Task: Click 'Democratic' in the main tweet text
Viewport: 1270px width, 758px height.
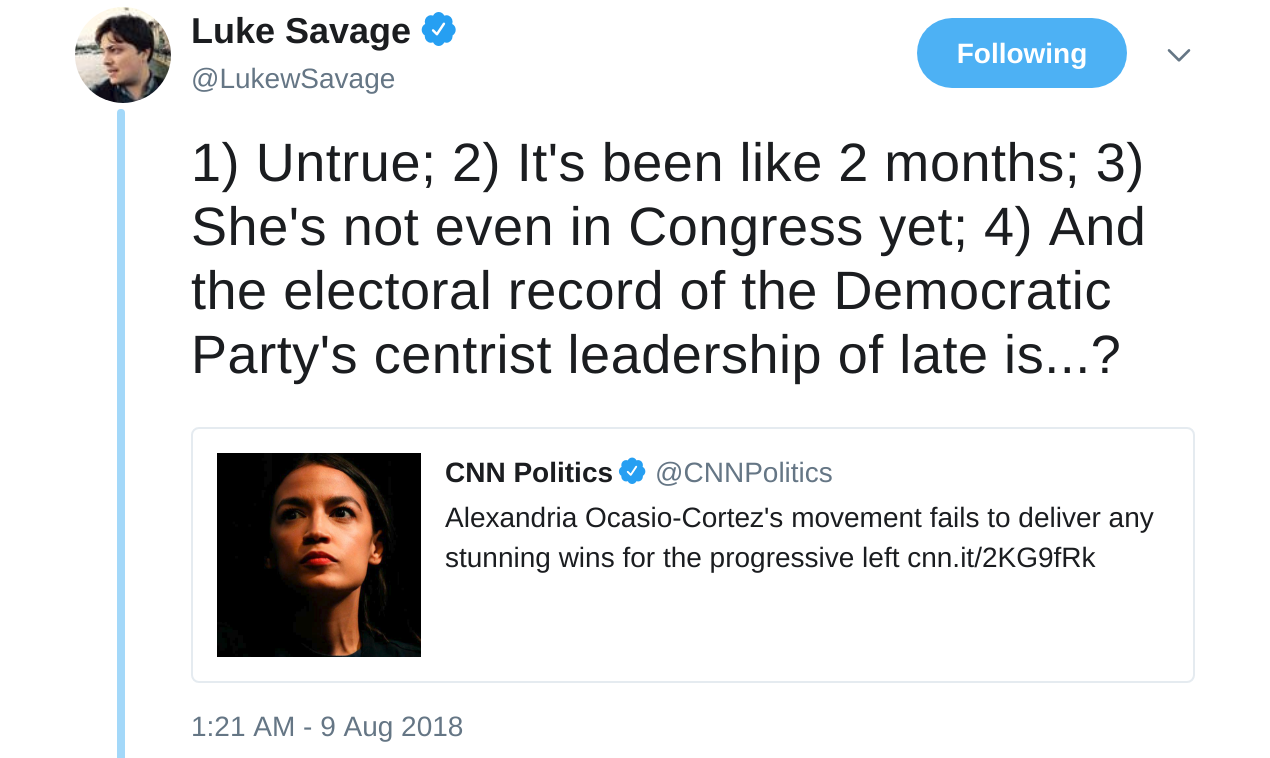Action: 972,291
